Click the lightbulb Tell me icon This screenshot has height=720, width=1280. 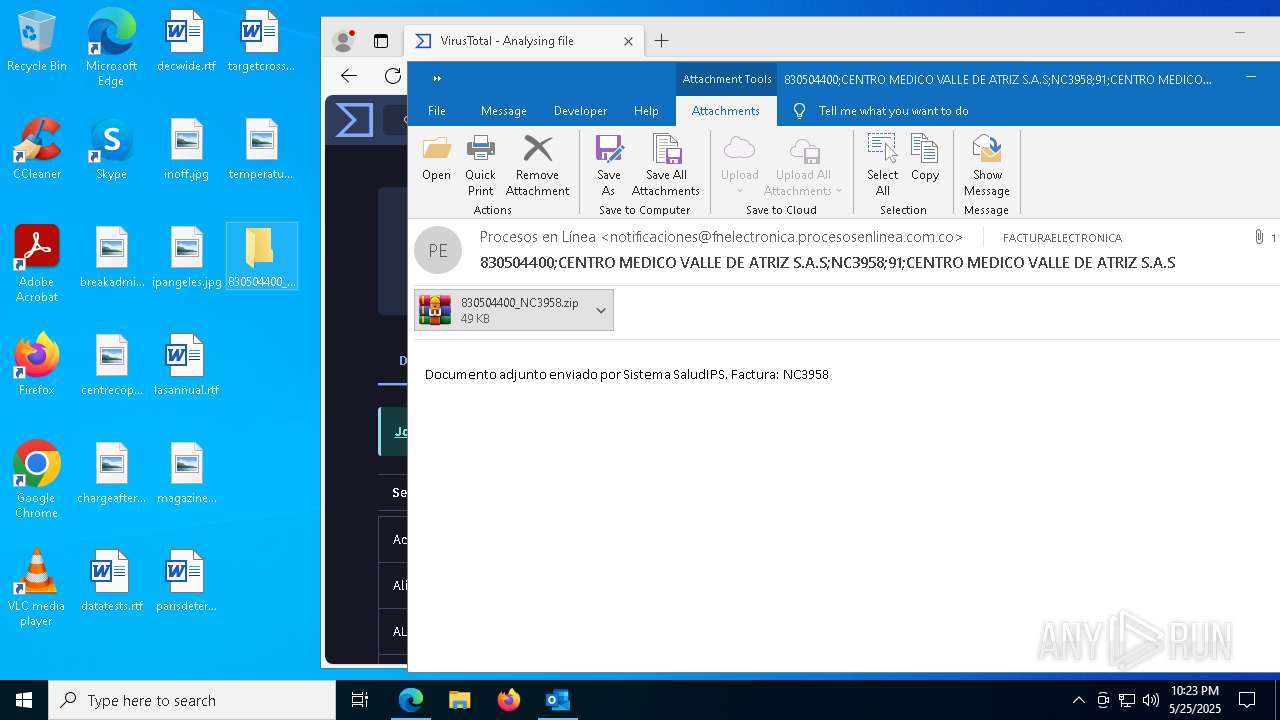pos(799,111)
